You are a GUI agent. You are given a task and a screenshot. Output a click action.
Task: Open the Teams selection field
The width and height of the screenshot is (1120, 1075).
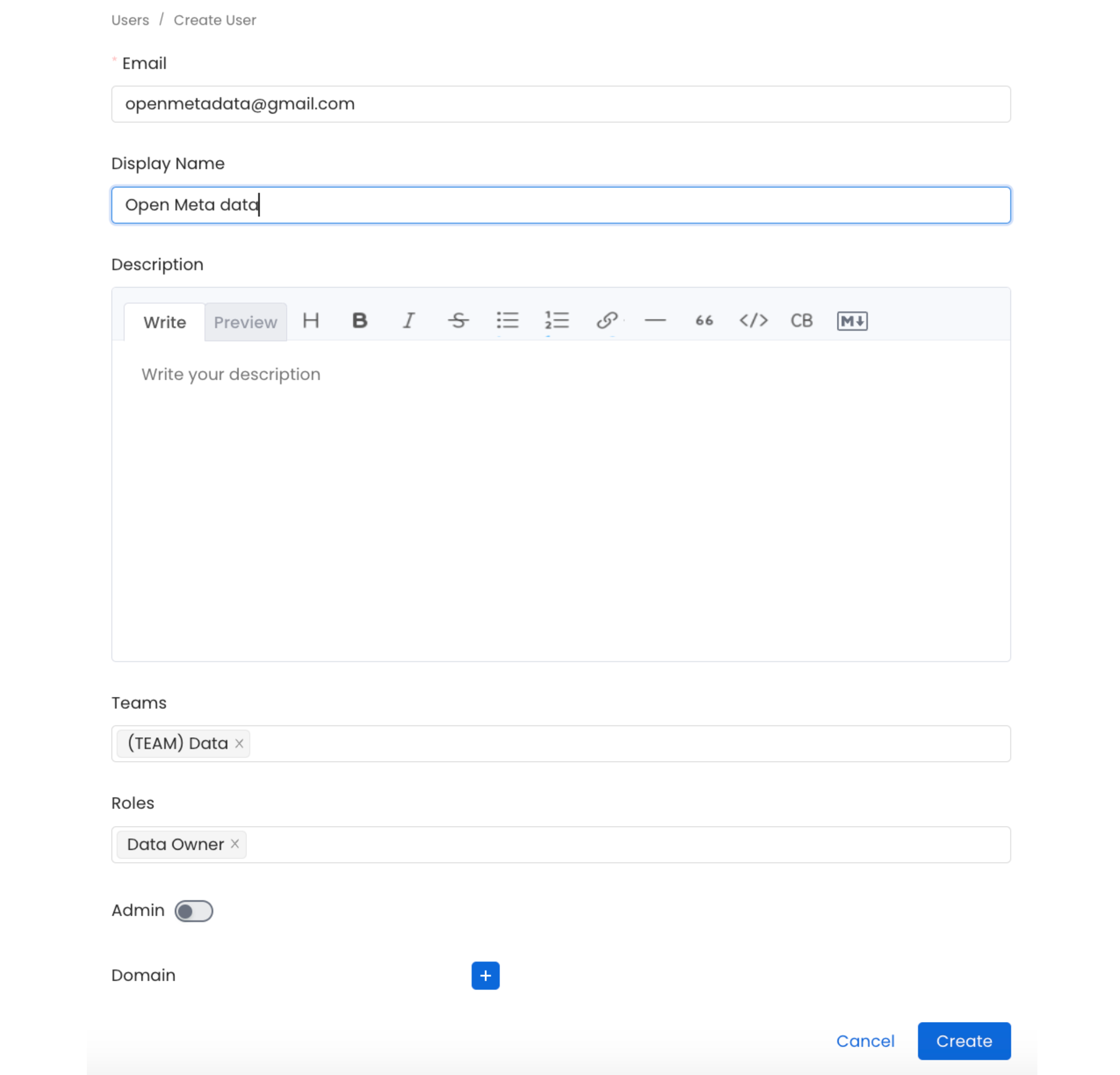514,743
